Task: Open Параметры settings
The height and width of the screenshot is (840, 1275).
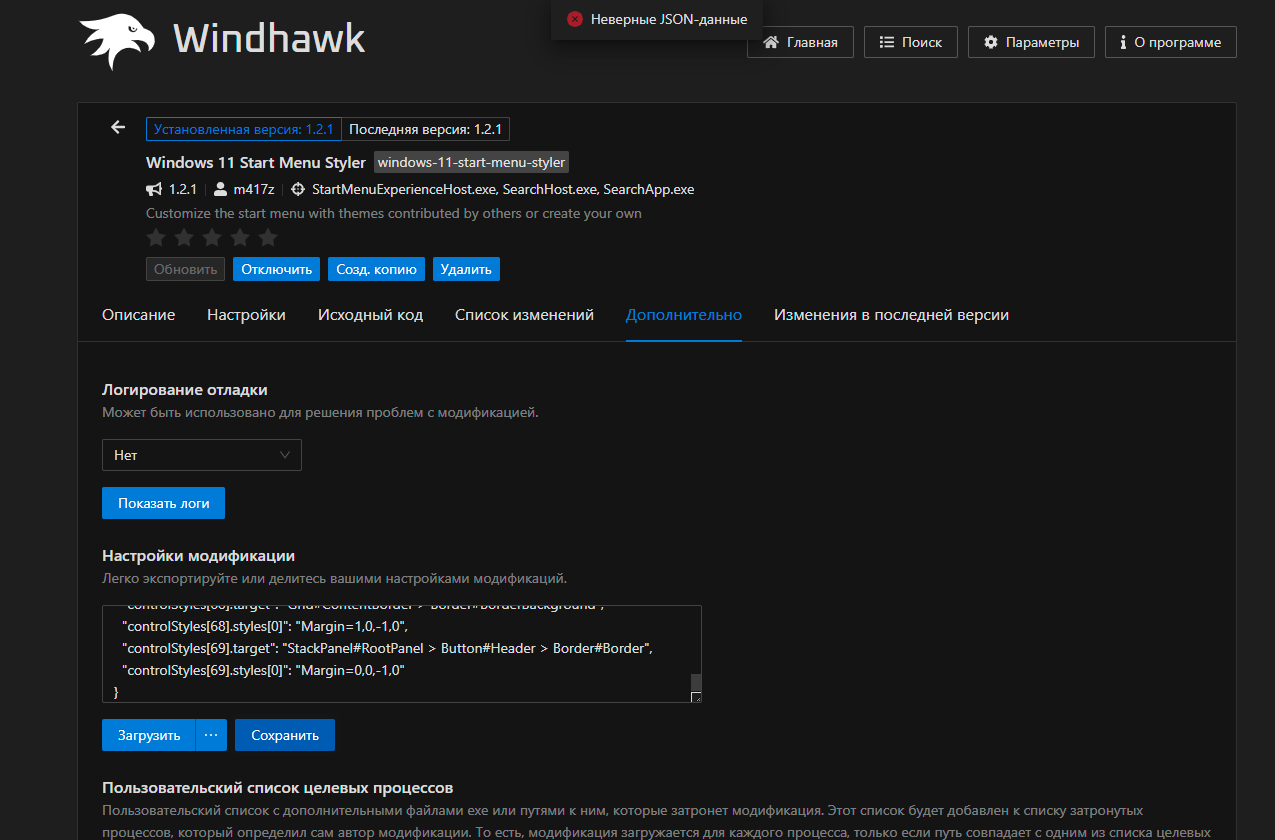Action: (x=1032, y=42)
